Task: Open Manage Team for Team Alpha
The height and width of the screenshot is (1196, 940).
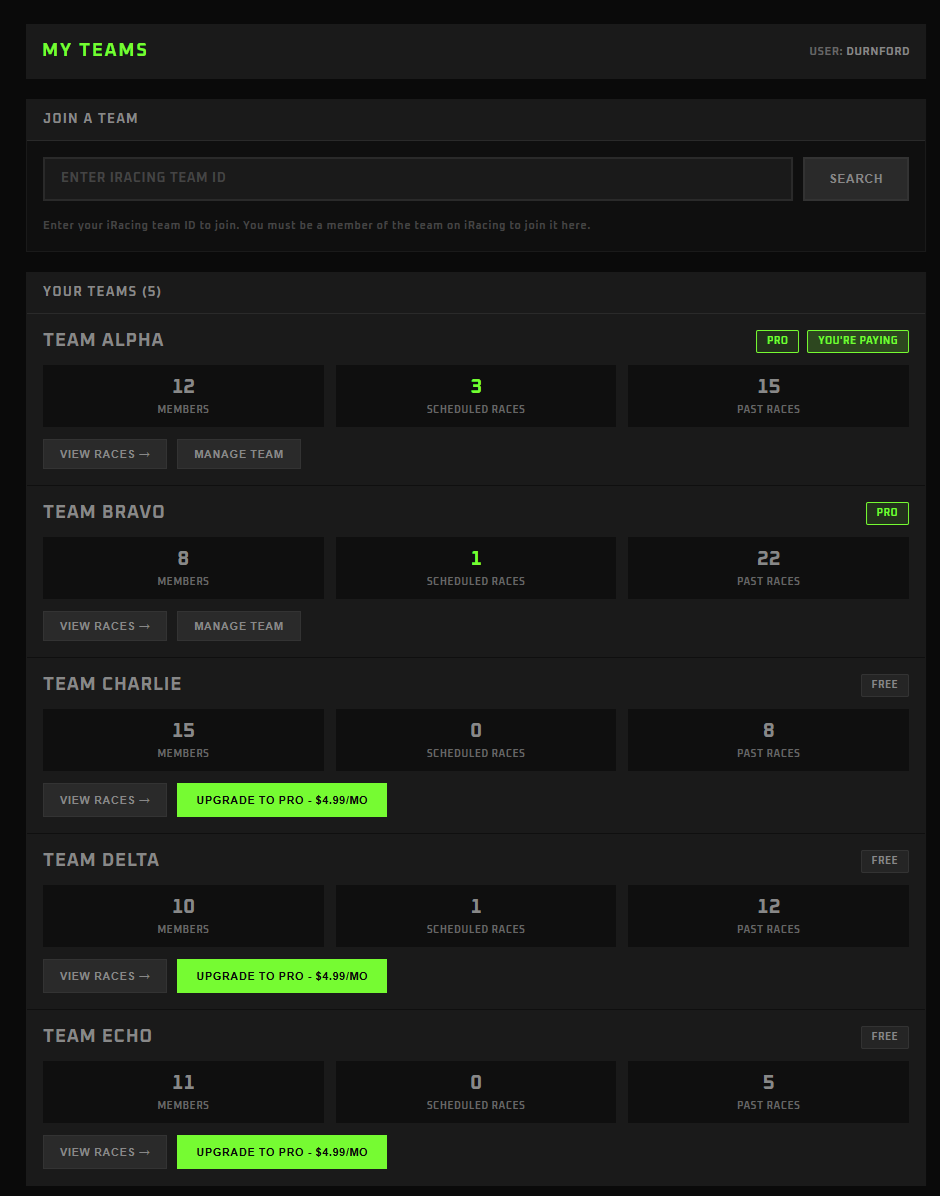Action: click(238, 453)
